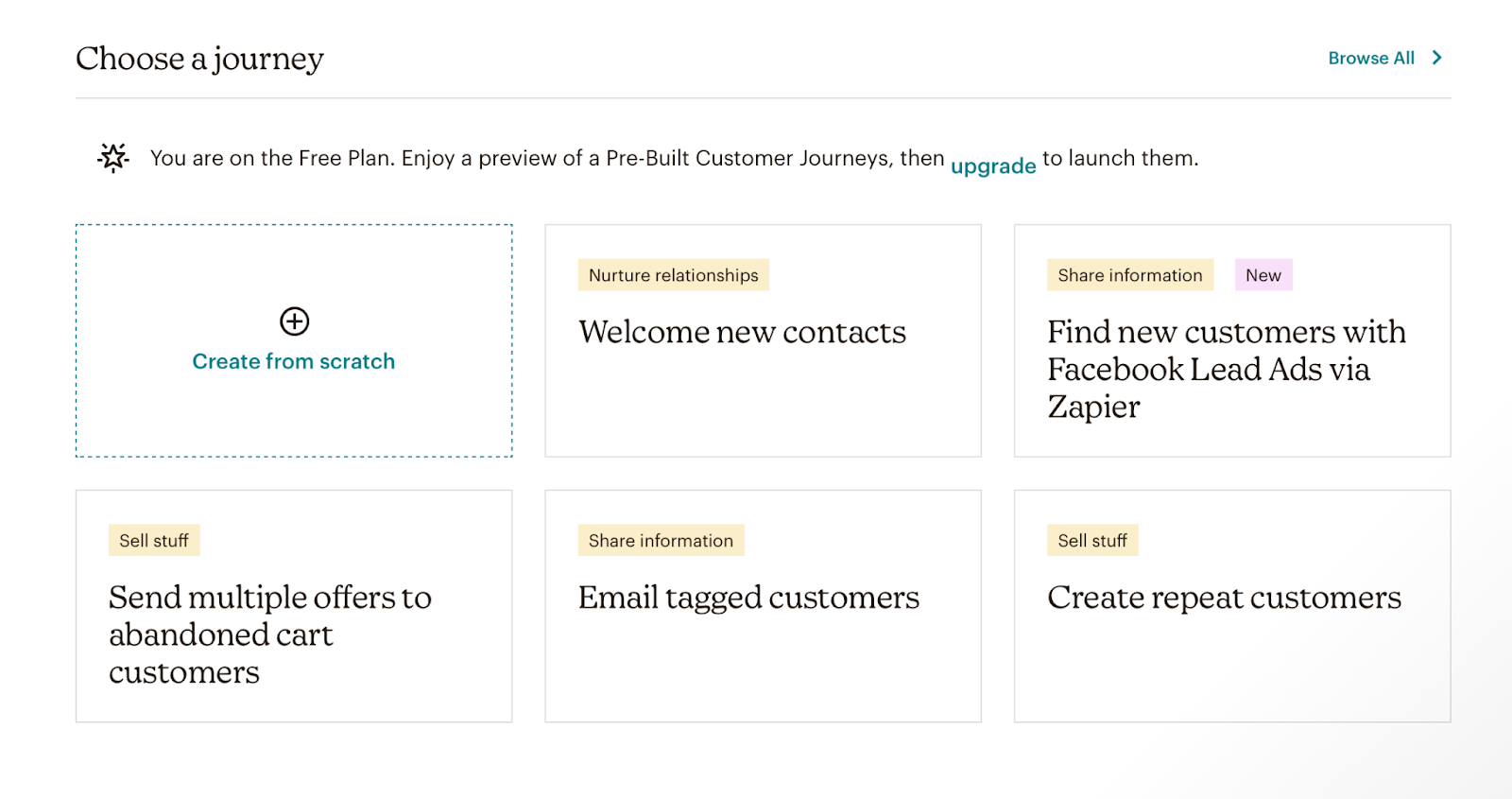1512x799 pixels.
Task: Select the Create from scratch label
Action: pyautogui.click(x=294, y=361)
